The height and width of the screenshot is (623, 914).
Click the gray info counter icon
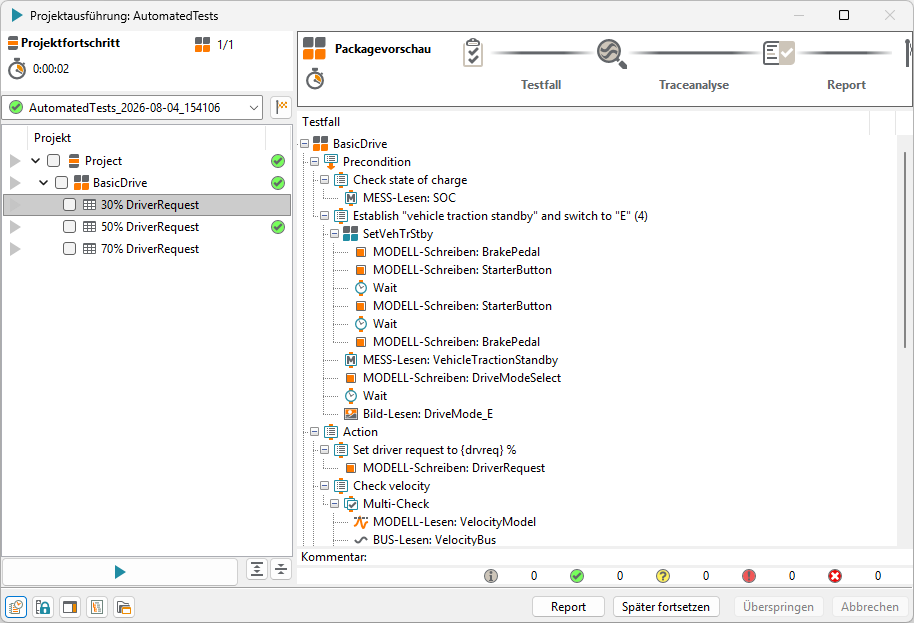point(491,576)
